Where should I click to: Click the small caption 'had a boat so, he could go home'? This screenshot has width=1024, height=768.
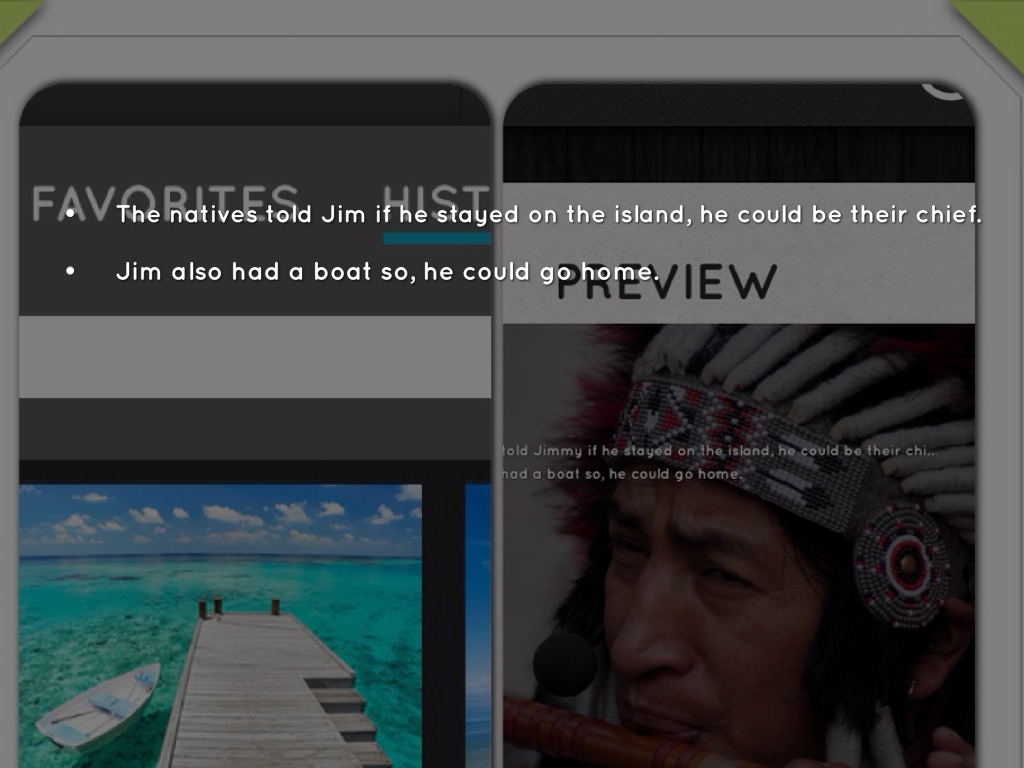coord(620,474)
